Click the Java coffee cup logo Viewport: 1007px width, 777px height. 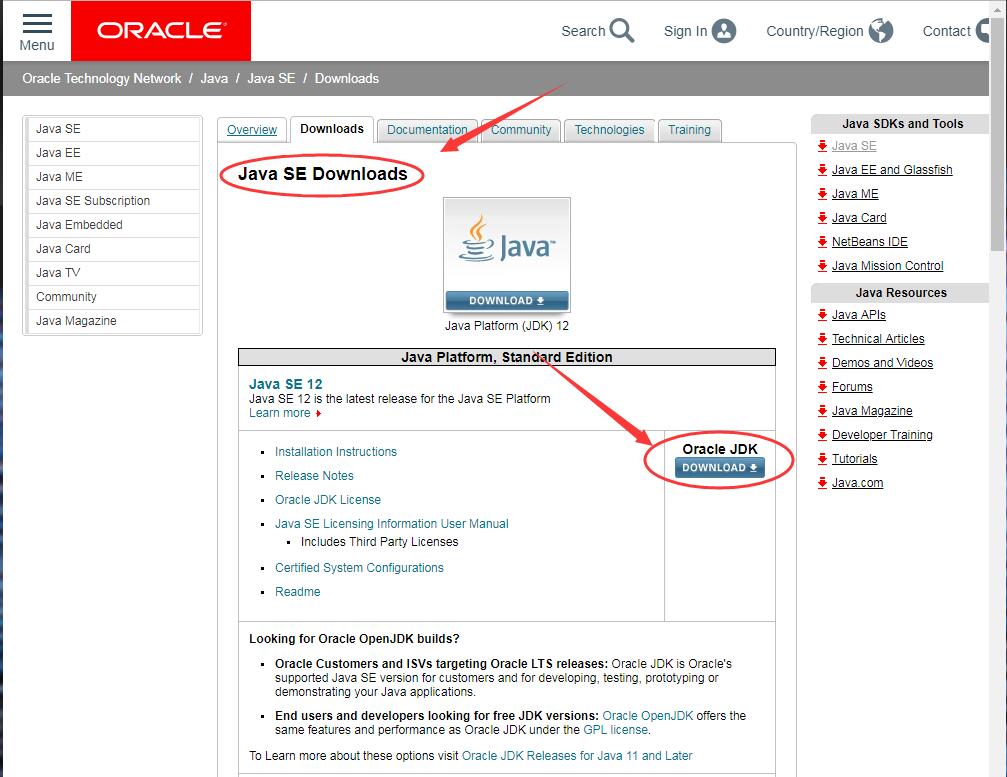pos(477,239)
